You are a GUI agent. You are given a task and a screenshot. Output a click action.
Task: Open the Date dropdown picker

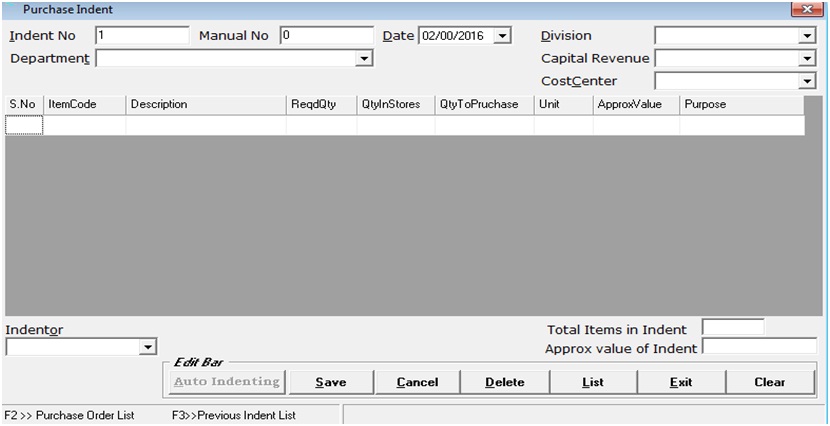502,36
